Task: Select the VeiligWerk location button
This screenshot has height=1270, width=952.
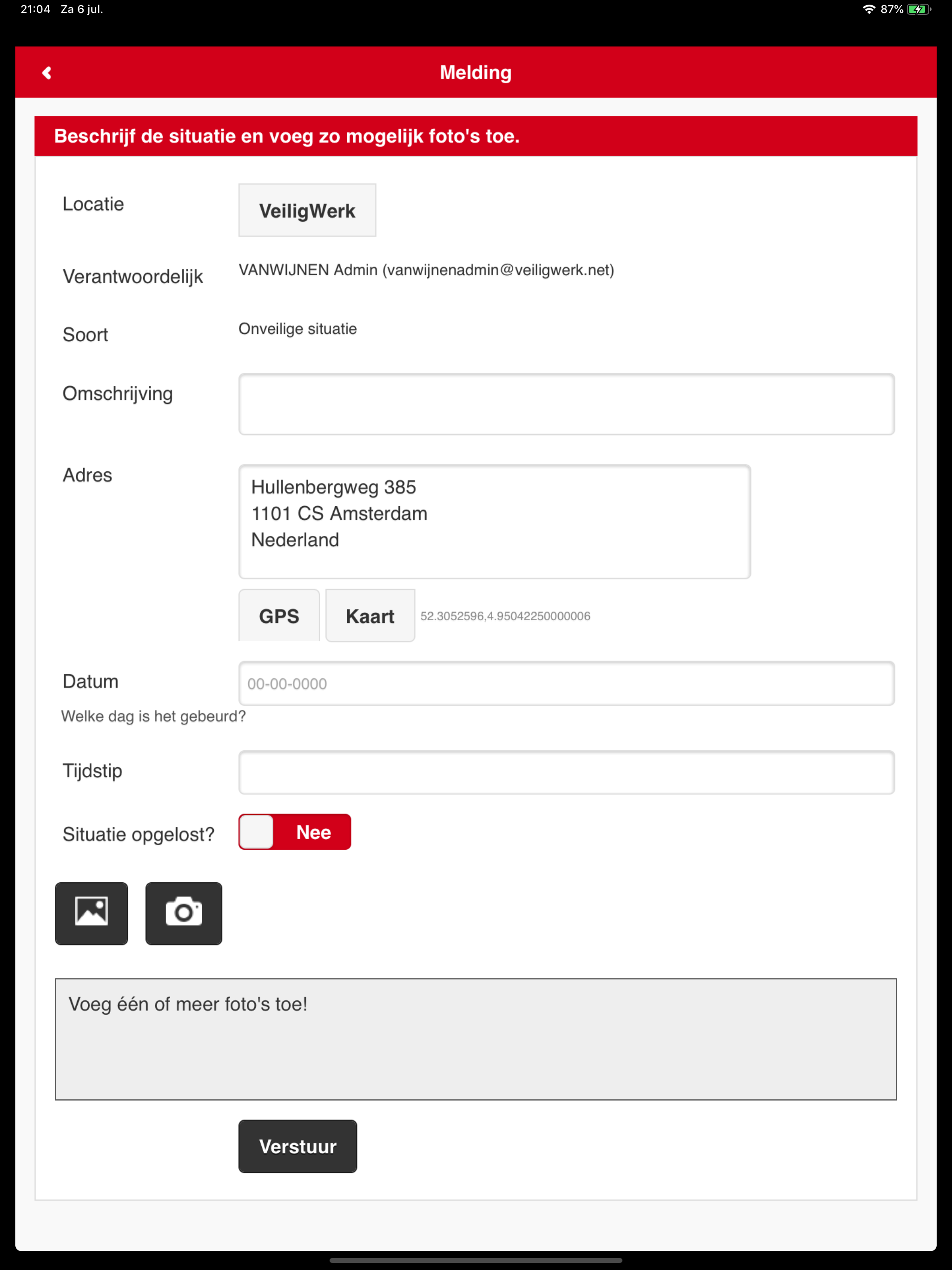Action: (307, 210)
